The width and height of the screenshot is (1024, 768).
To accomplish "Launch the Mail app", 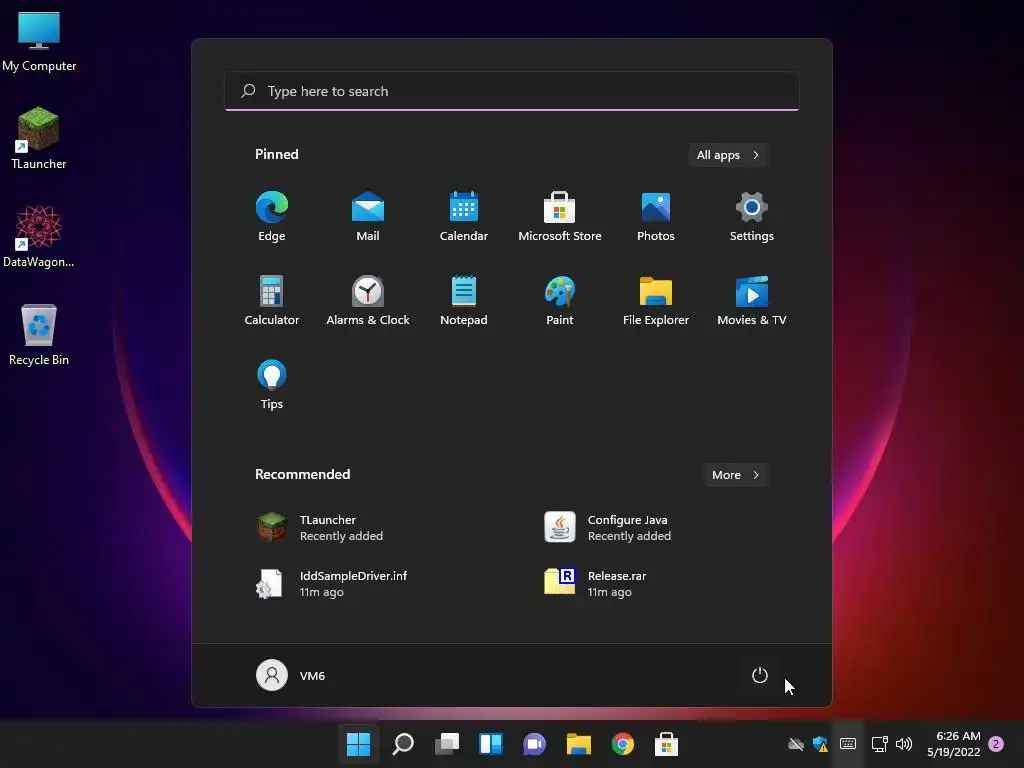I will coord(368,217).
